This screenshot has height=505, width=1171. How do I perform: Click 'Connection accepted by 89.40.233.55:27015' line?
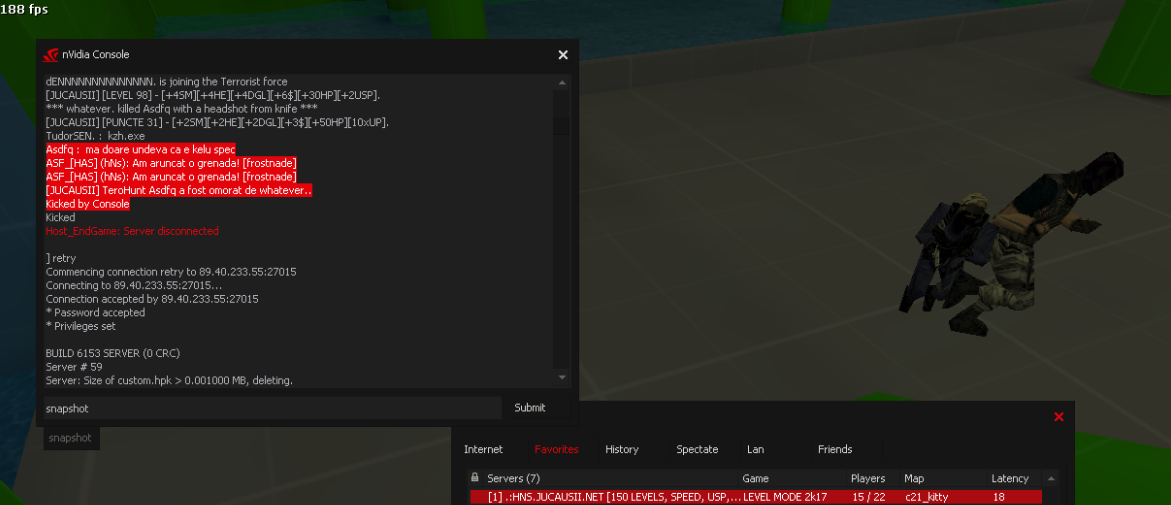pyautogui.click(x=152, y=299)
